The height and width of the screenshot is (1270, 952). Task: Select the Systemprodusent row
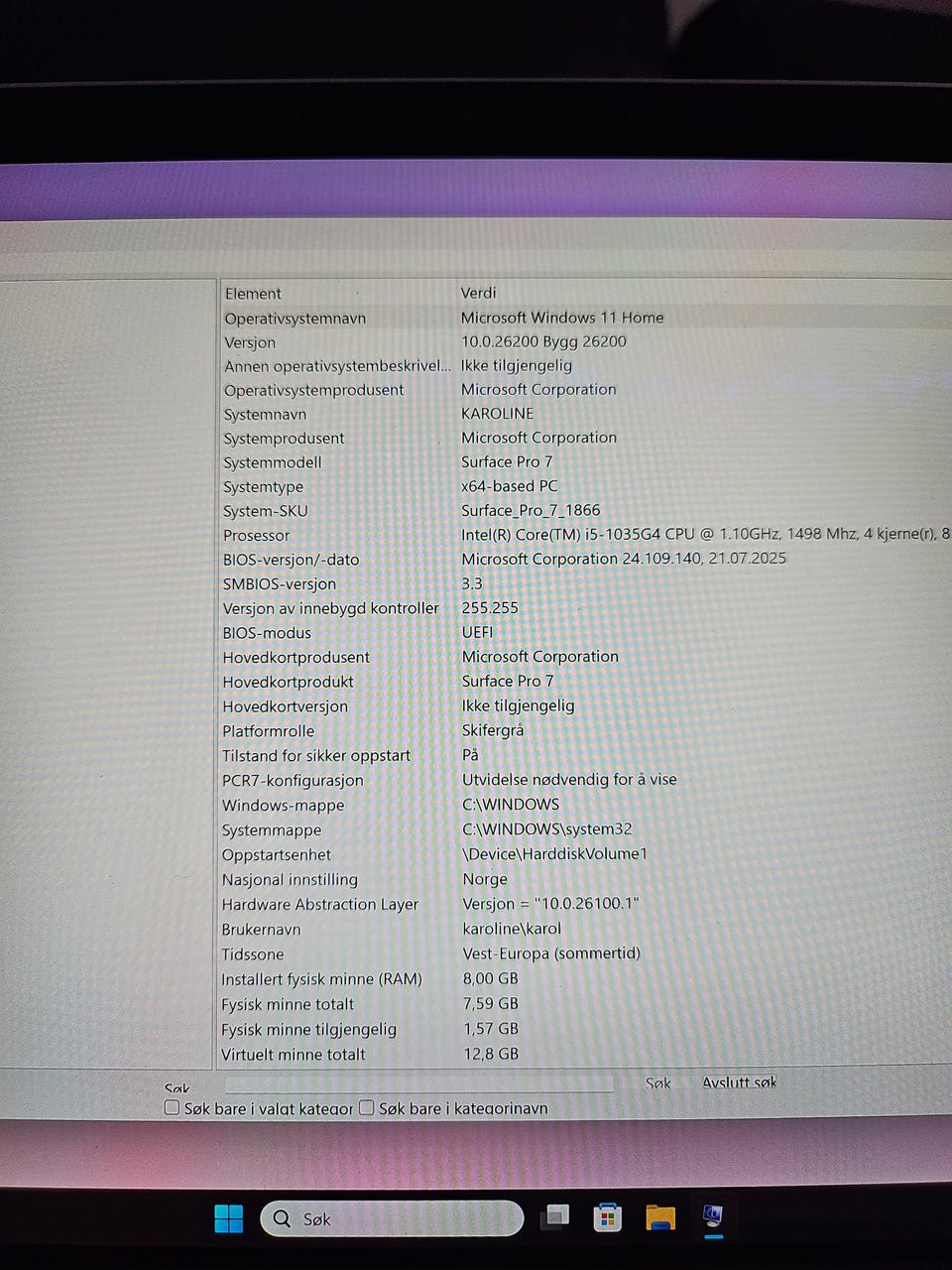(586, 438)
